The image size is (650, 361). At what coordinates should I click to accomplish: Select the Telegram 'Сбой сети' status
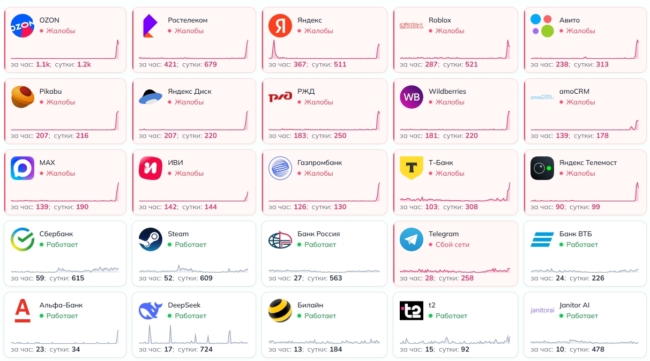click(x=449, y=245)
